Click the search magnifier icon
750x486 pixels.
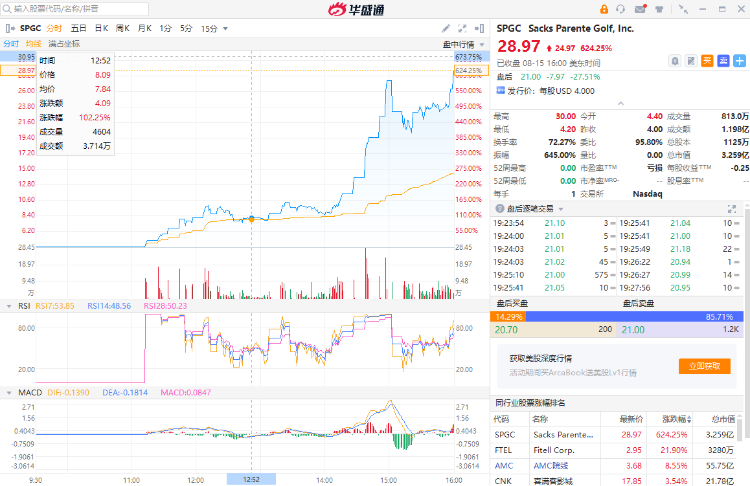tap(7, 9)
